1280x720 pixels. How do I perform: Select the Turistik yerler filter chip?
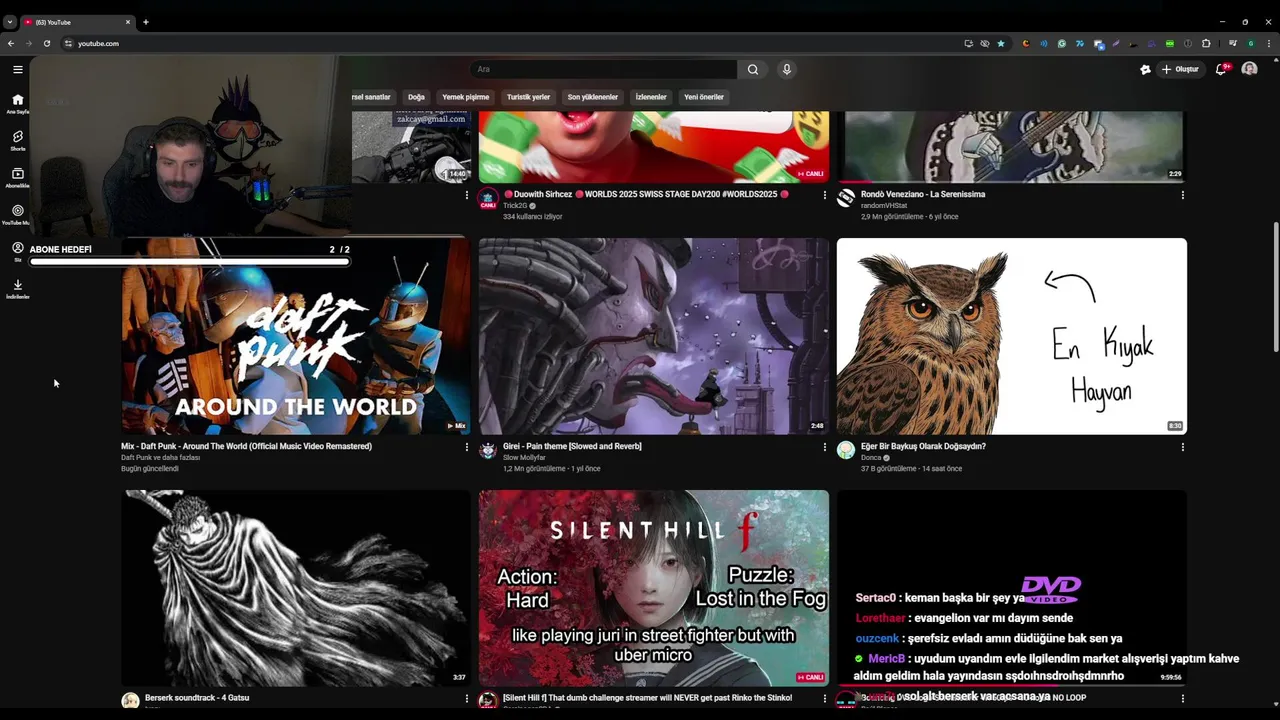(528, 97)
